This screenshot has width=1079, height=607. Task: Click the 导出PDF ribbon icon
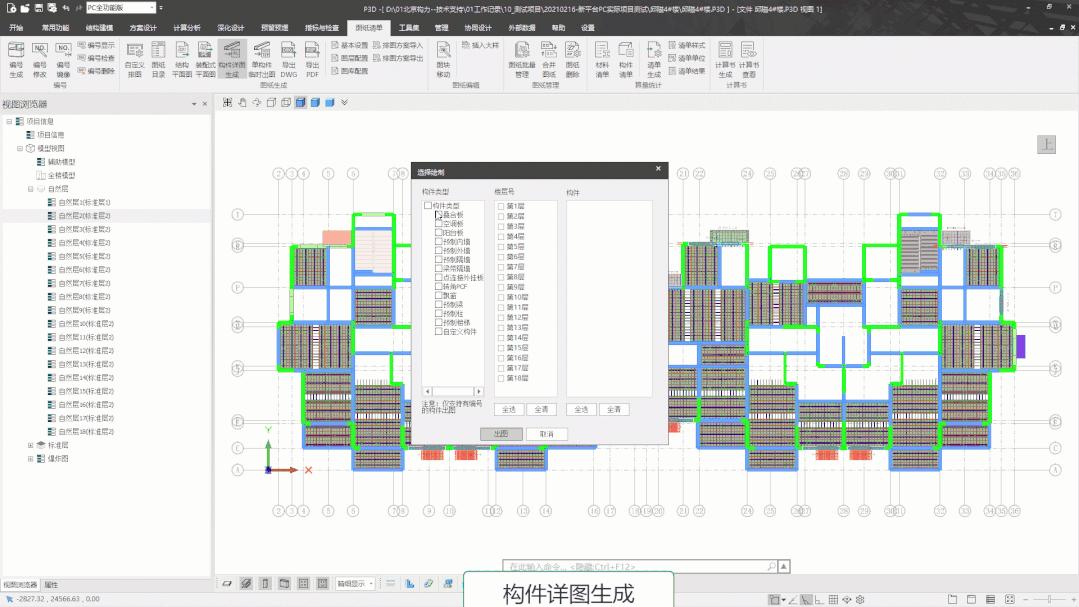tap(312, 60)
